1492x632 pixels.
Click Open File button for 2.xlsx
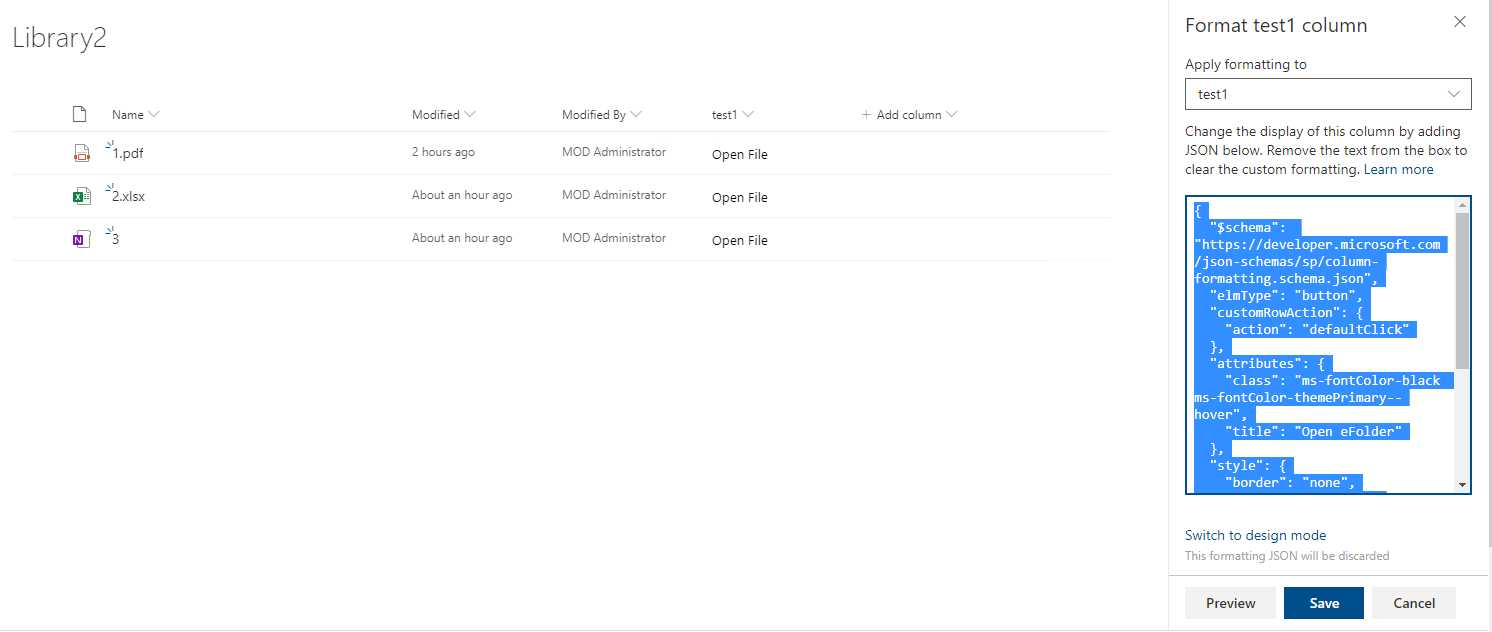[x=740, y=198]
